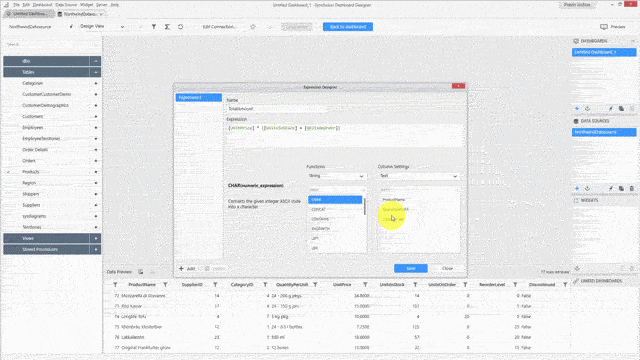Click the Save button in Expression Designer

[x=411, y=269]
